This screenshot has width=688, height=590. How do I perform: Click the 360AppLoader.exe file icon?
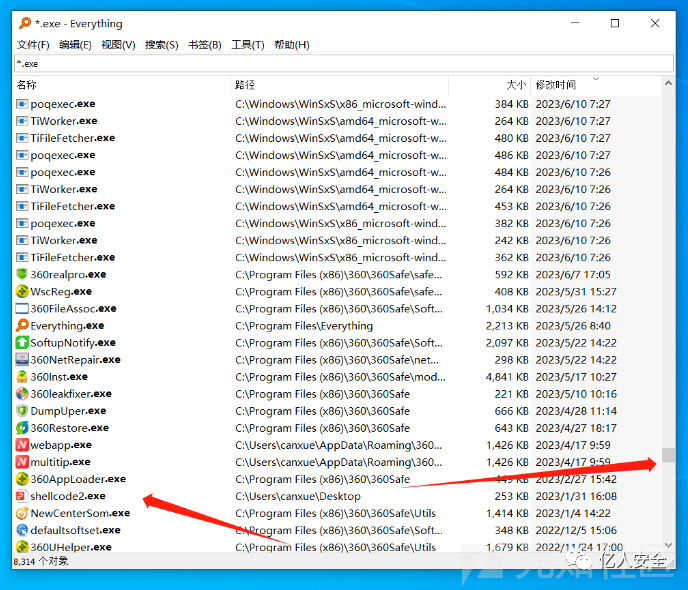(x=22, y=479)
